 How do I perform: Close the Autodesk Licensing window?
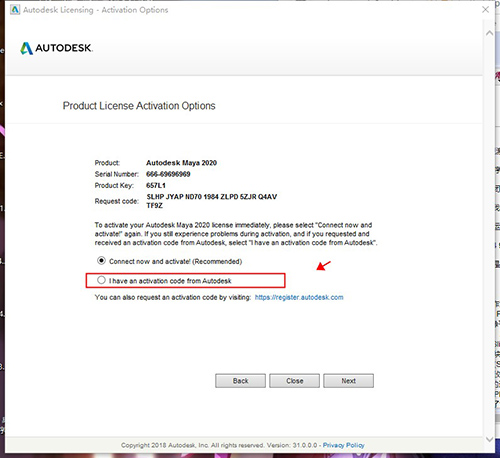[486, 10]
